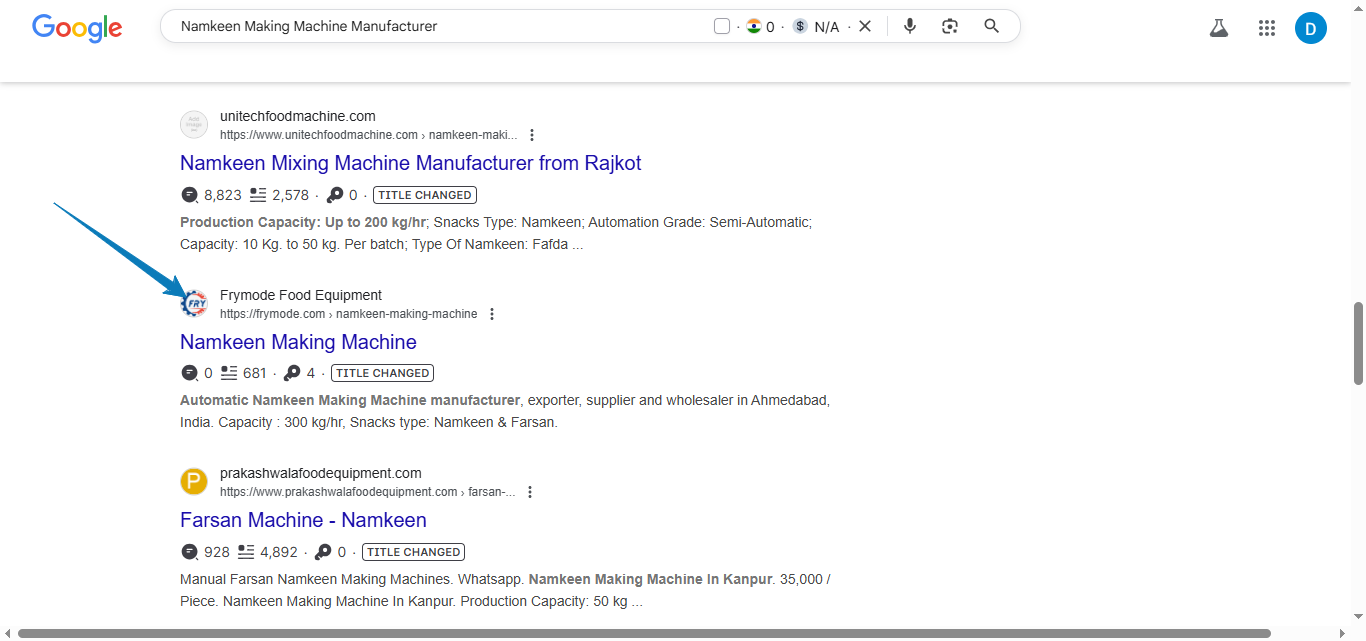Start voice search with microphone icon

click(x=910, y=26)
